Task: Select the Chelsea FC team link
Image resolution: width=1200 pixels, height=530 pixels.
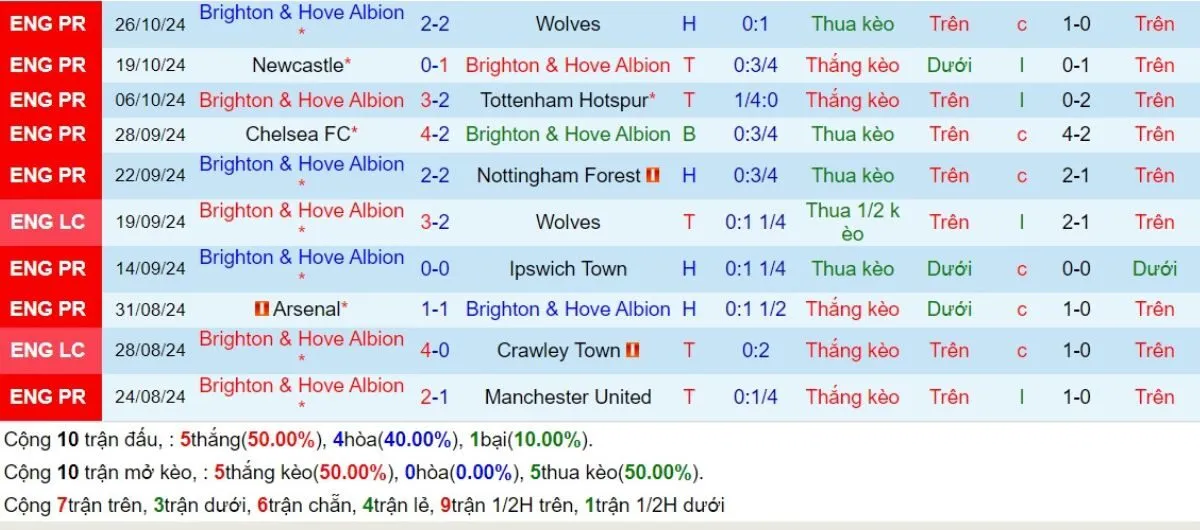Action: pyautogui.click(x=297, y=134)
